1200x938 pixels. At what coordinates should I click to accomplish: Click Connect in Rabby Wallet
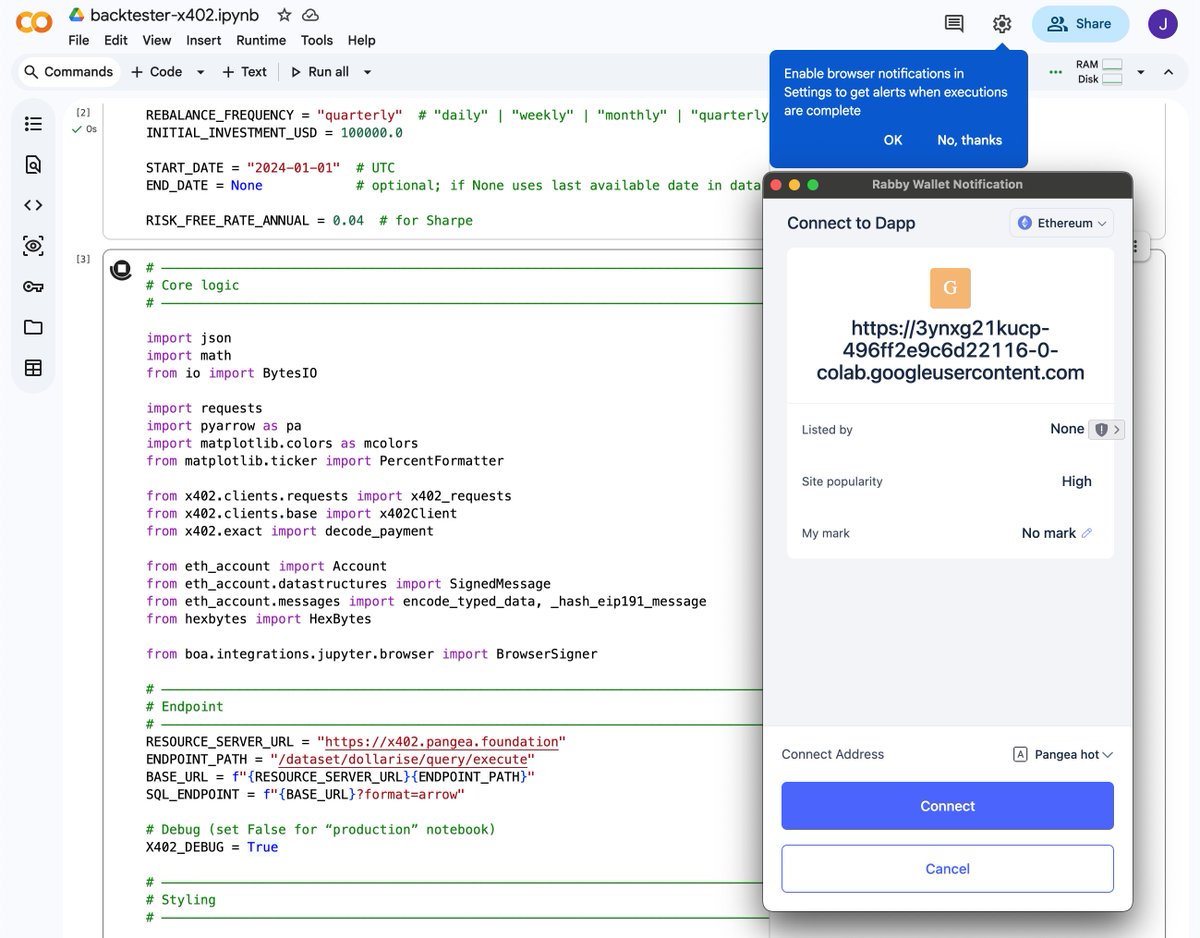tap(947, 806)
